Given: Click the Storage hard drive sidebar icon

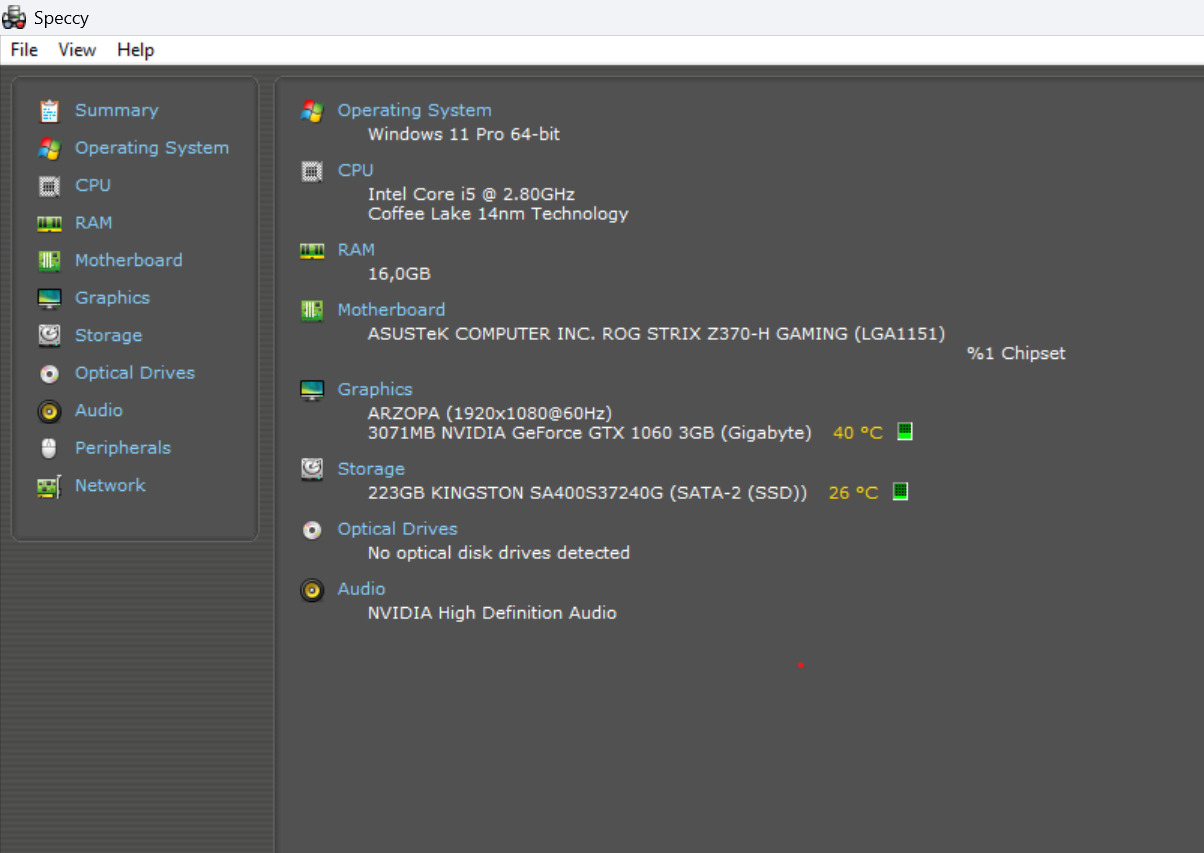Looking at the screenshot, I should (49, 336).
